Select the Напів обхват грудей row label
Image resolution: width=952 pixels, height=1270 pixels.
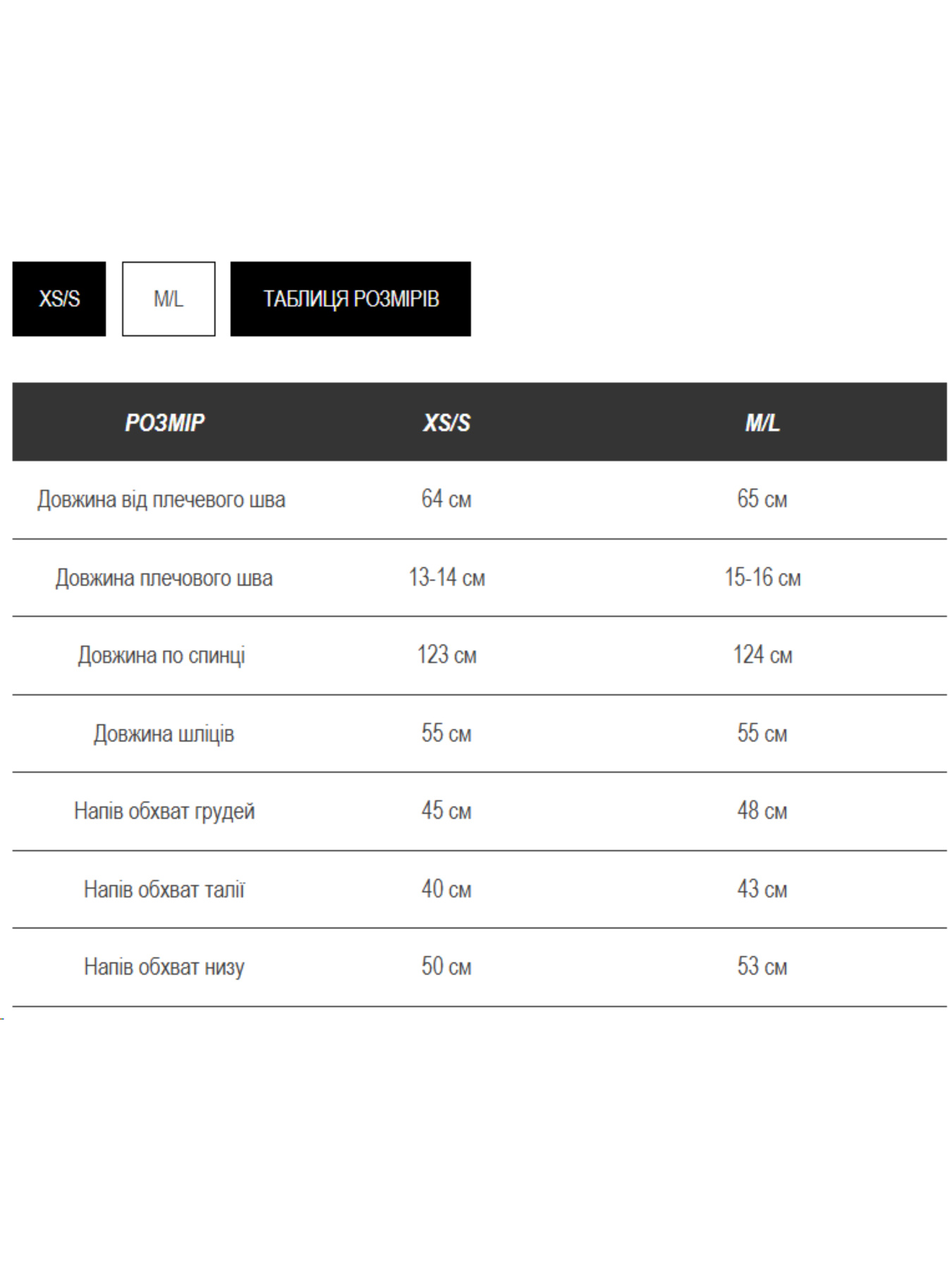click(164, 811)
